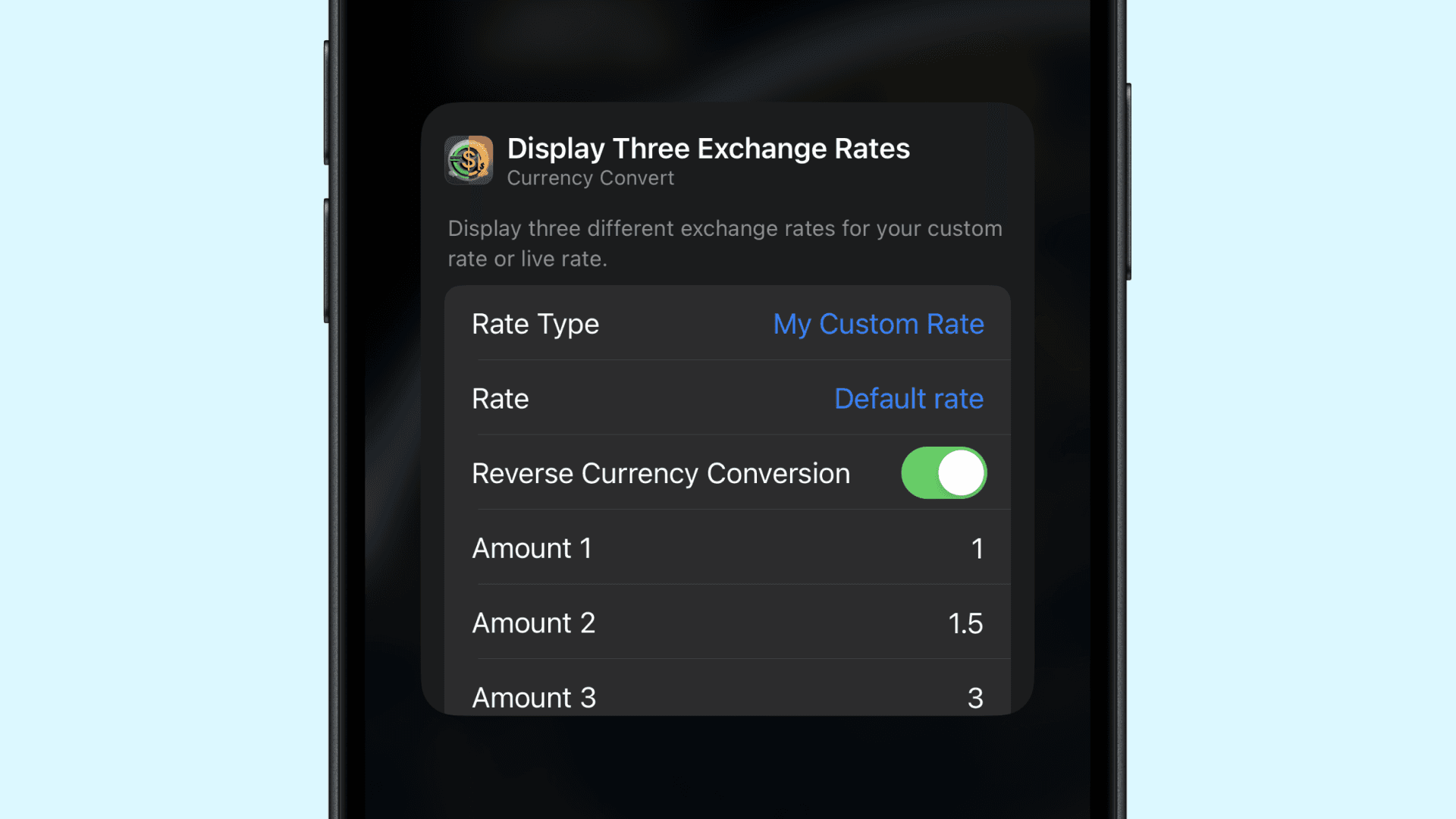Tap the Rate setting row
The height and width of the screenshot is (819, 1456).
(x=727, y=398)
